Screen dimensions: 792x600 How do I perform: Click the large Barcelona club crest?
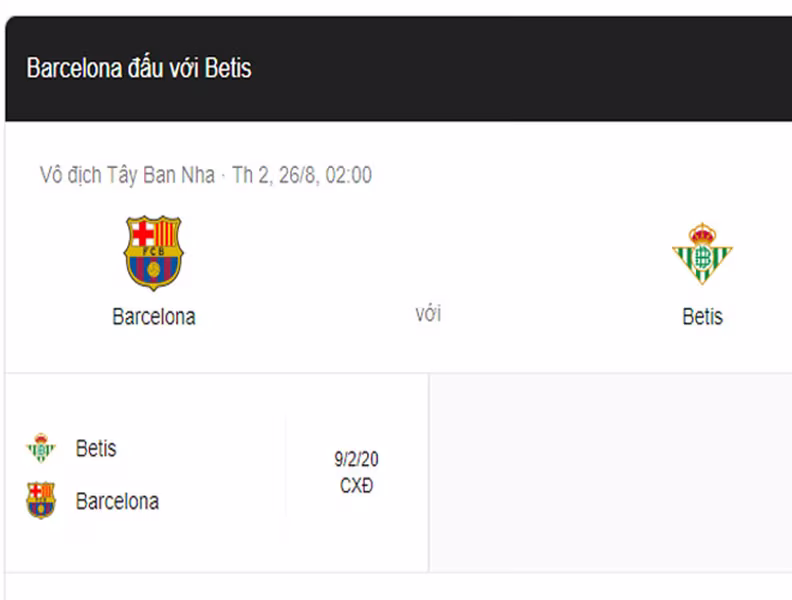click(x=154, y=253)
